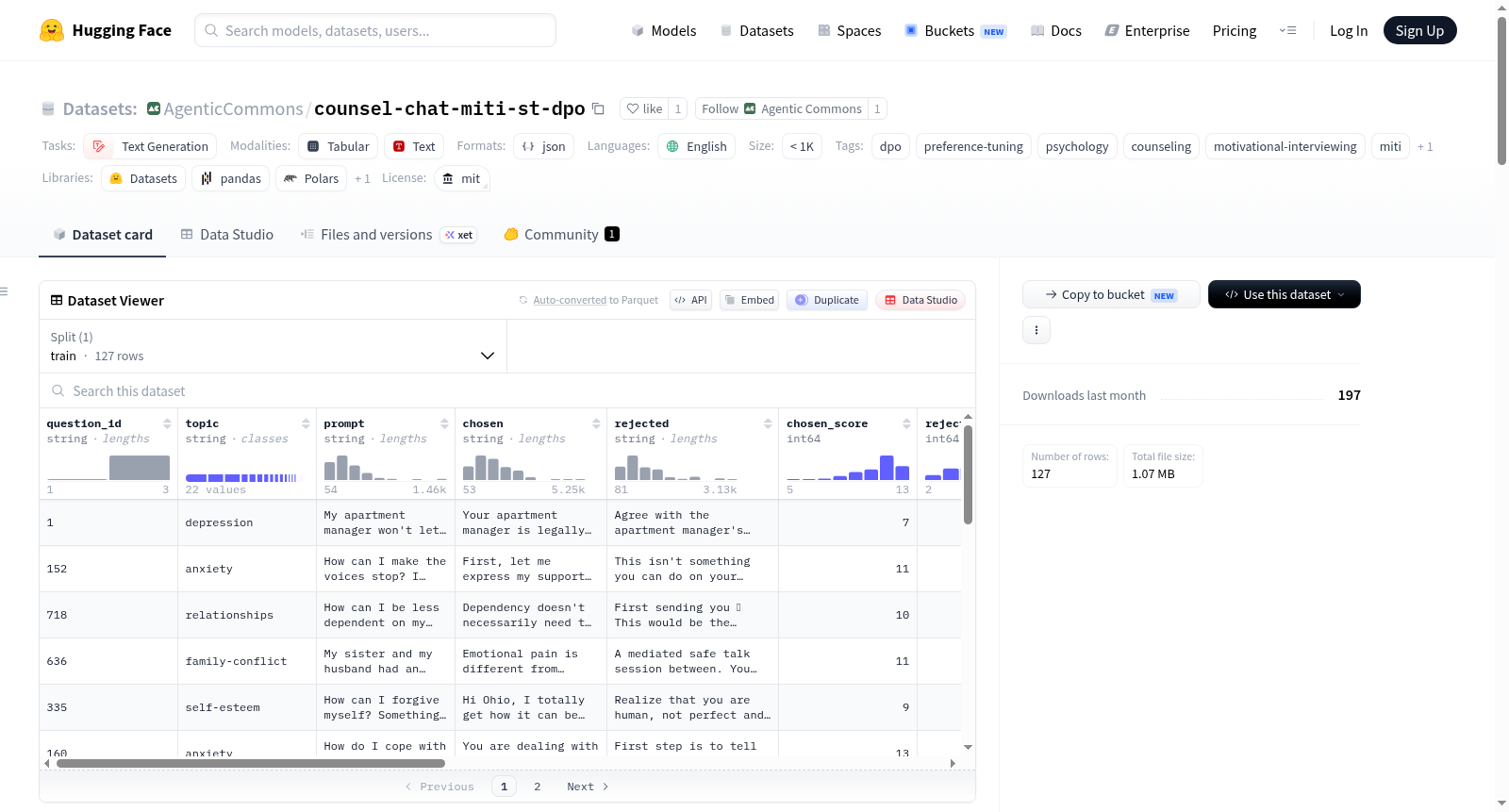Expand the train split dropdown
The image size is (1509, 812).
pos(273,346)
